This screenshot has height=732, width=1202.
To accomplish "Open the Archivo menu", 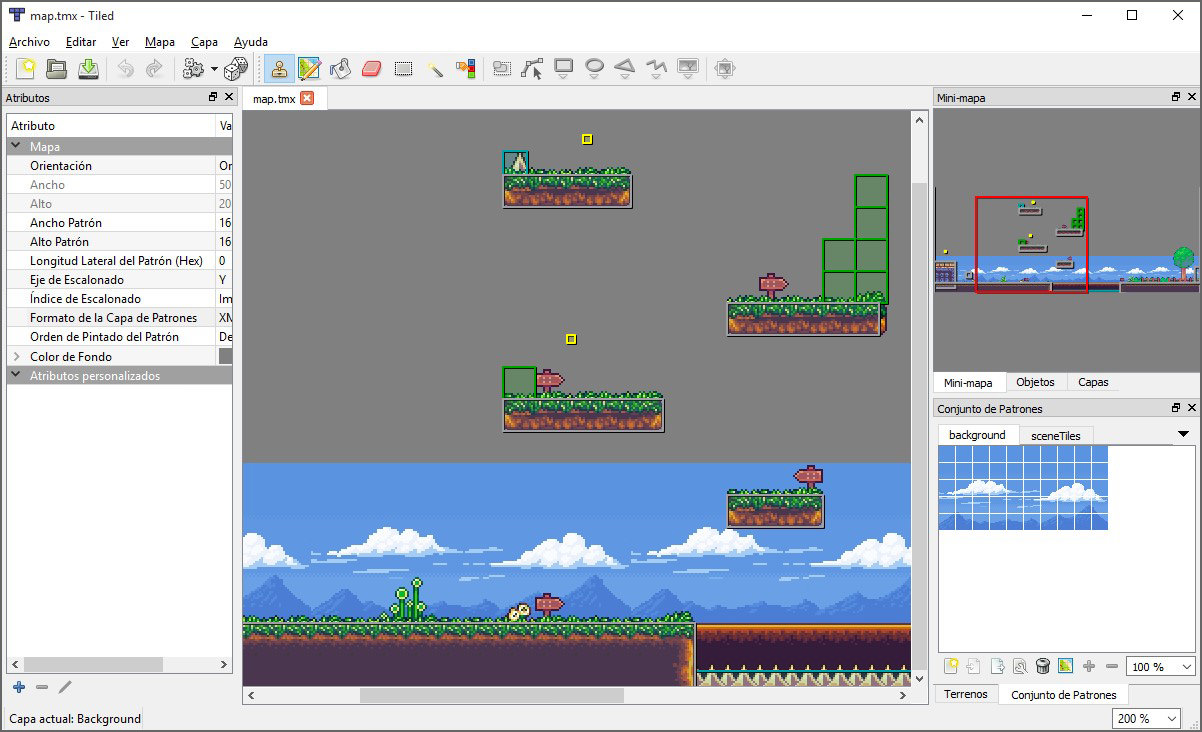I will pos(29,42).
